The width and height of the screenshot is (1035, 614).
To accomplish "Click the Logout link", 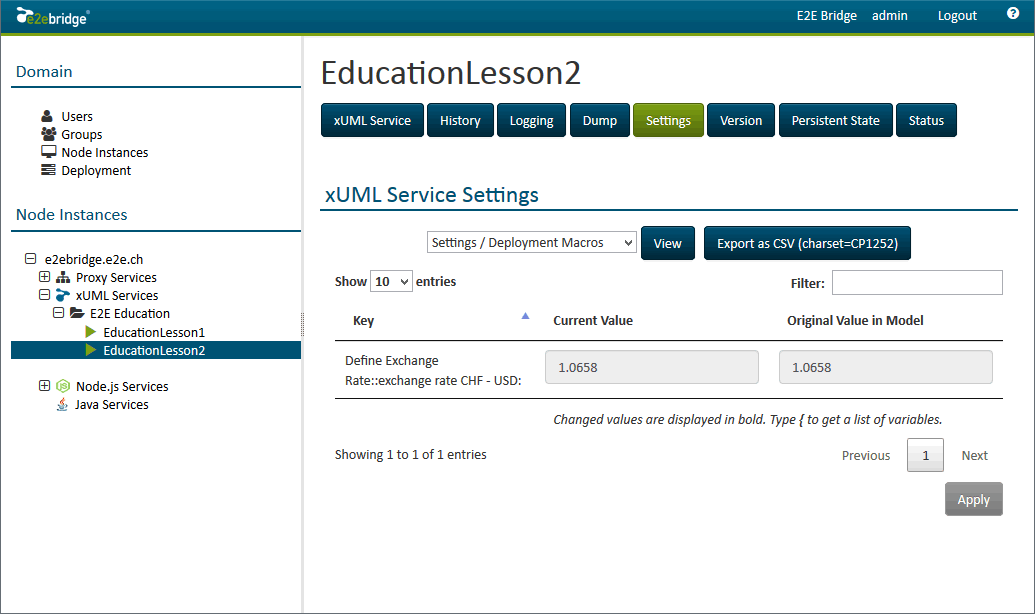I will point(957,16).
